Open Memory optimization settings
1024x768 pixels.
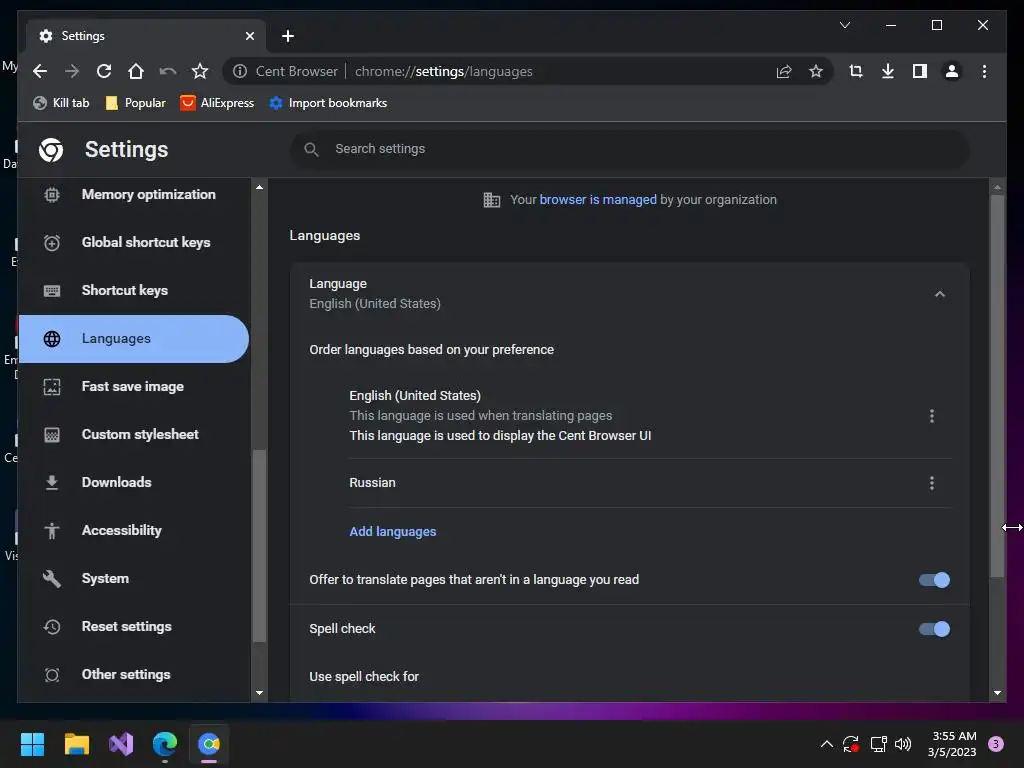[x=134, y=195]
